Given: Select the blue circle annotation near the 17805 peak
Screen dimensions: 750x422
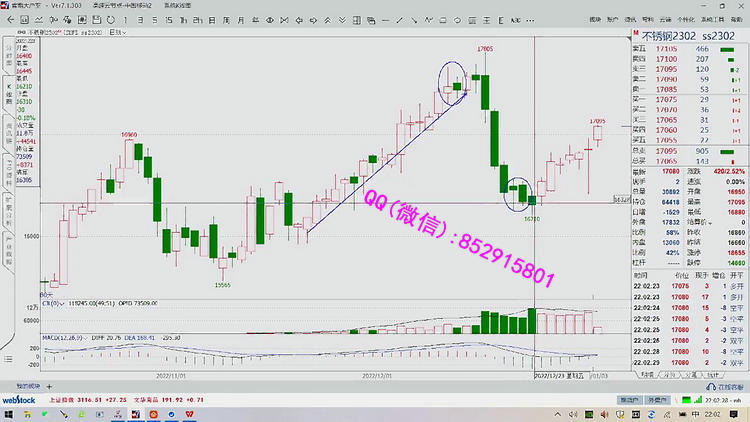Looking at the screenshot, I should pyautogui.click(x=454, y=84).
